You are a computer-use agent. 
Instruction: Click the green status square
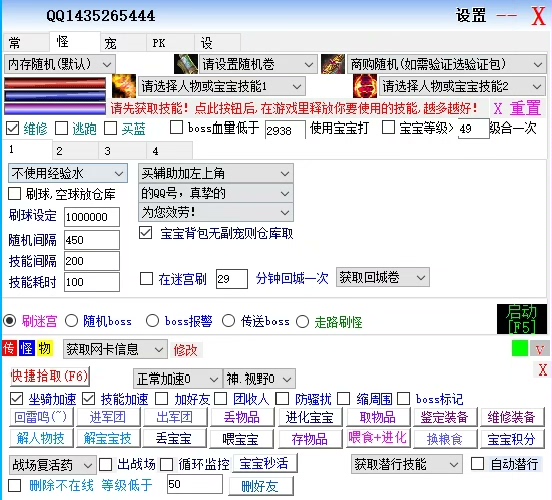(x=520, y=349)
